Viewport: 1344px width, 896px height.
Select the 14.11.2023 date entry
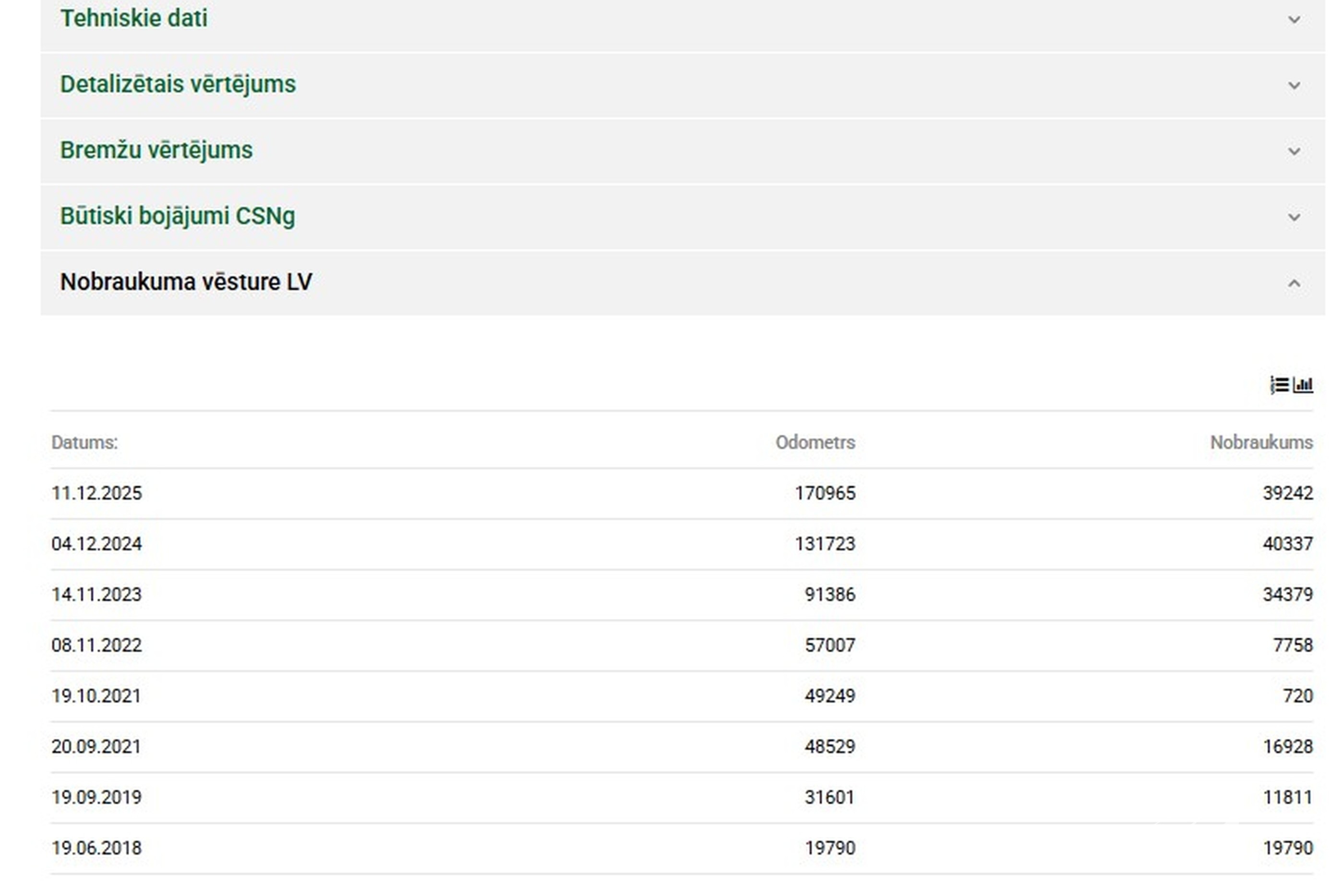[96, 594]
